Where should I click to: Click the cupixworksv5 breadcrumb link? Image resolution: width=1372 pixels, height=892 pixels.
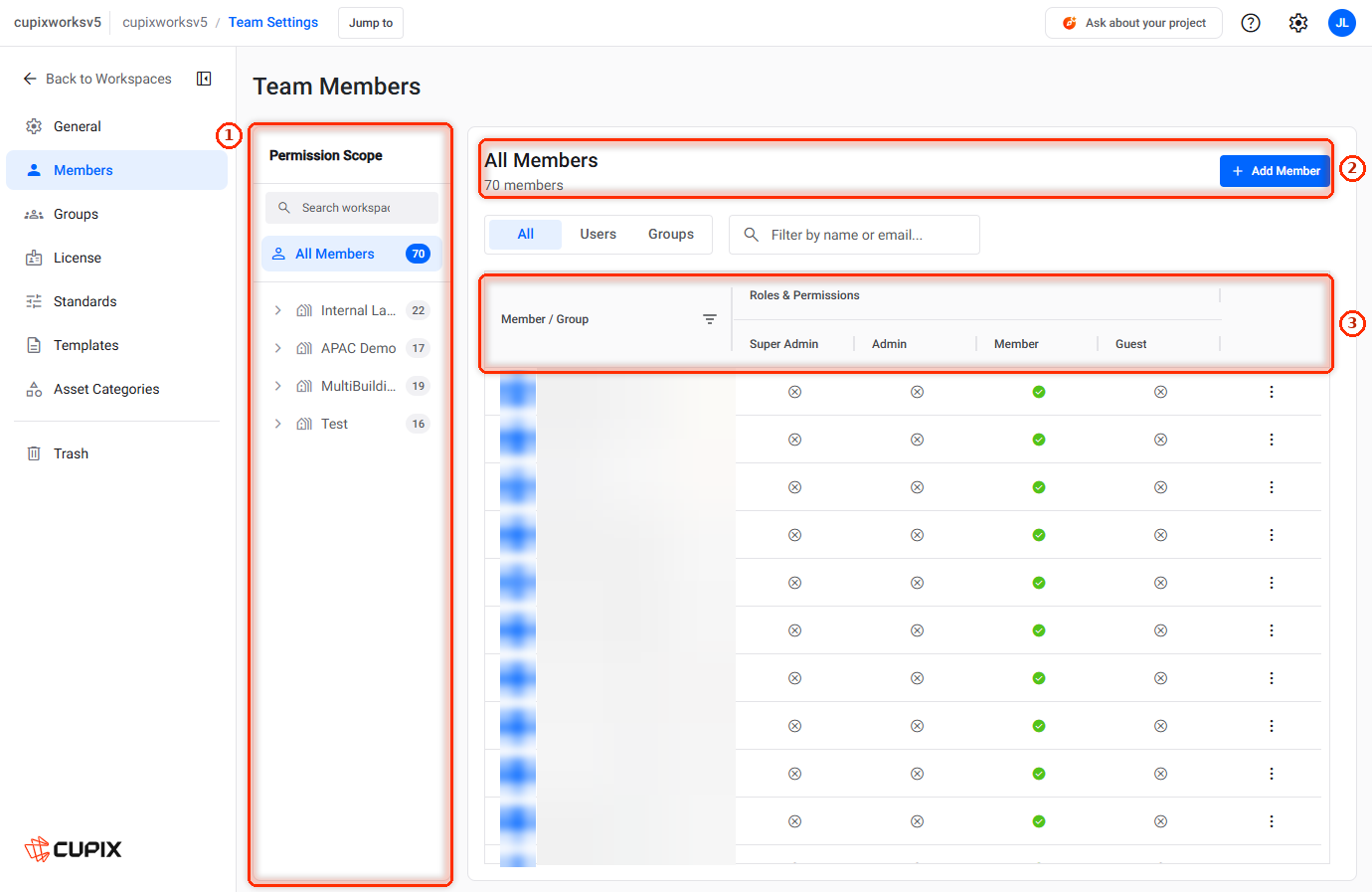pos(165,22)
